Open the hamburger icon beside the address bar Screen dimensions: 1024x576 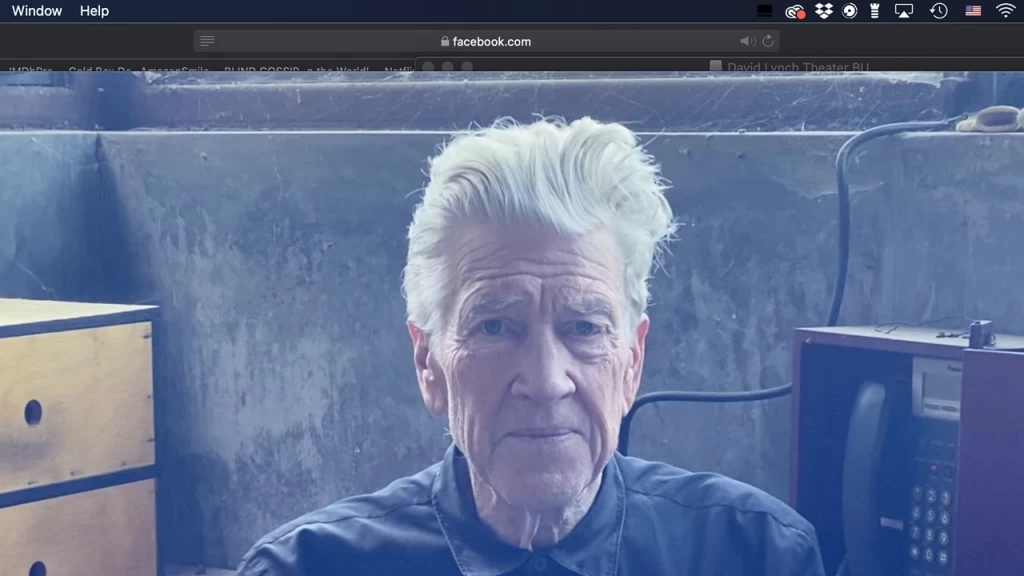(206, 41)
